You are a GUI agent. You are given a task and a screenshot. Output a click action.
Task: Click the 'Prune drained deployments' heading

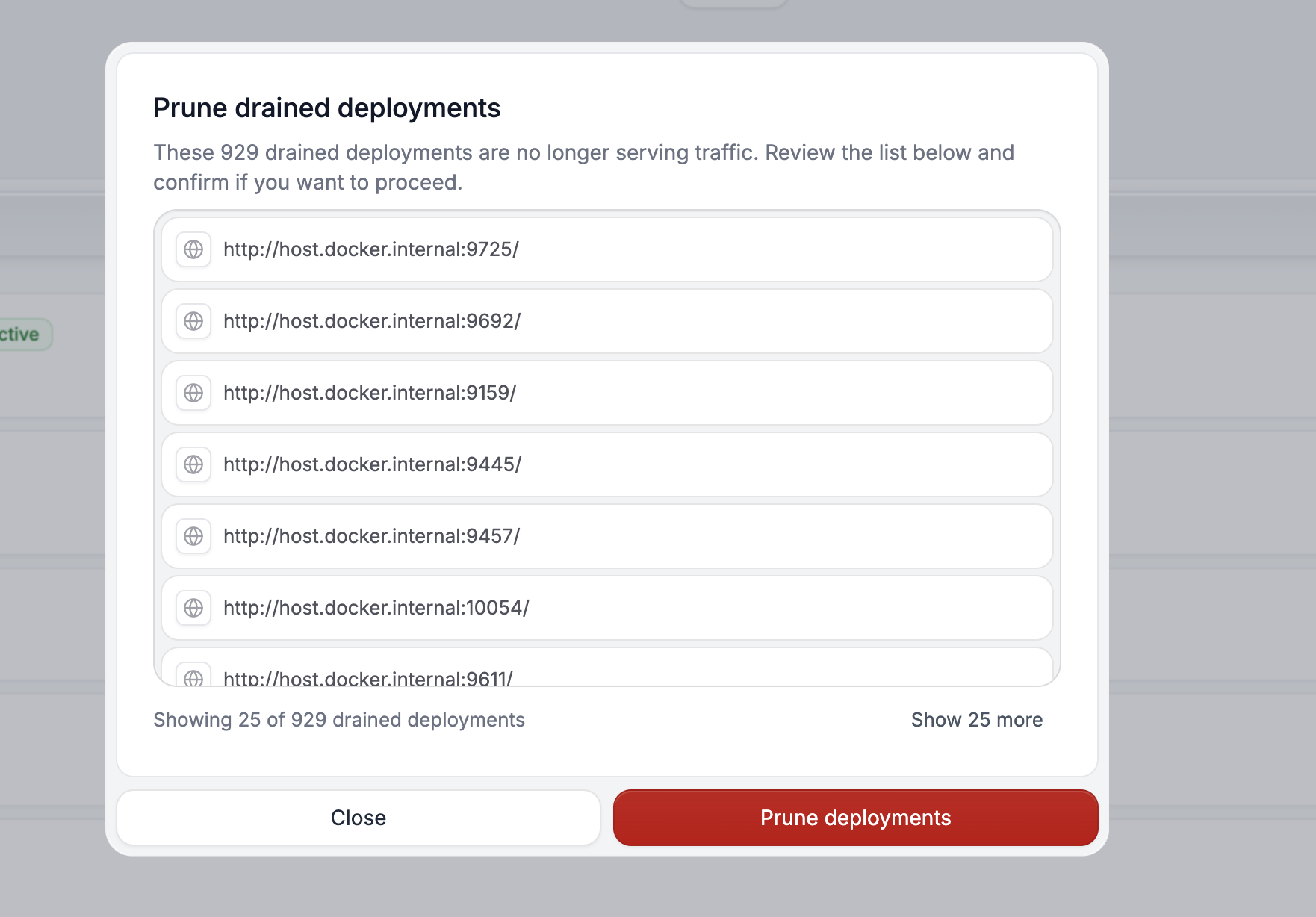[x=327, y=108]
